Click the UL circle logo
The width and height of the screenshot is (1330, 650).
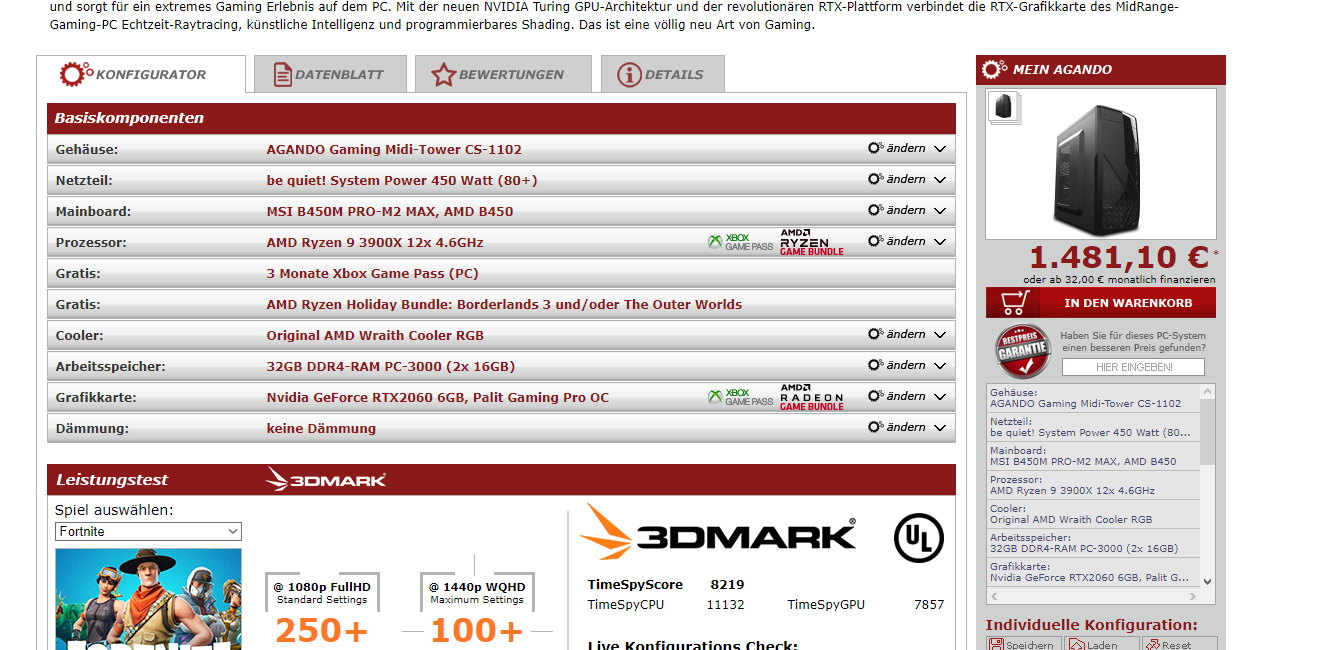[918, 537]
